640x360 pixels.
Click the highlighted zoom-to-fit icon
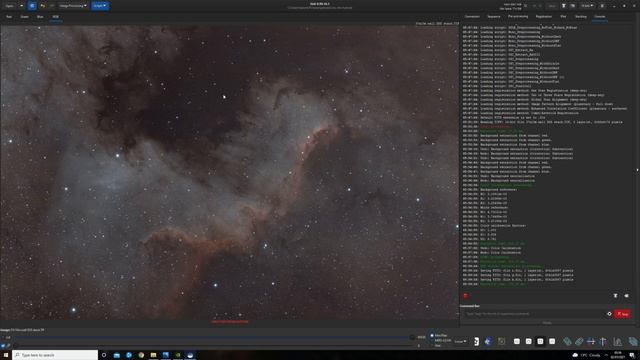(540, 341)
